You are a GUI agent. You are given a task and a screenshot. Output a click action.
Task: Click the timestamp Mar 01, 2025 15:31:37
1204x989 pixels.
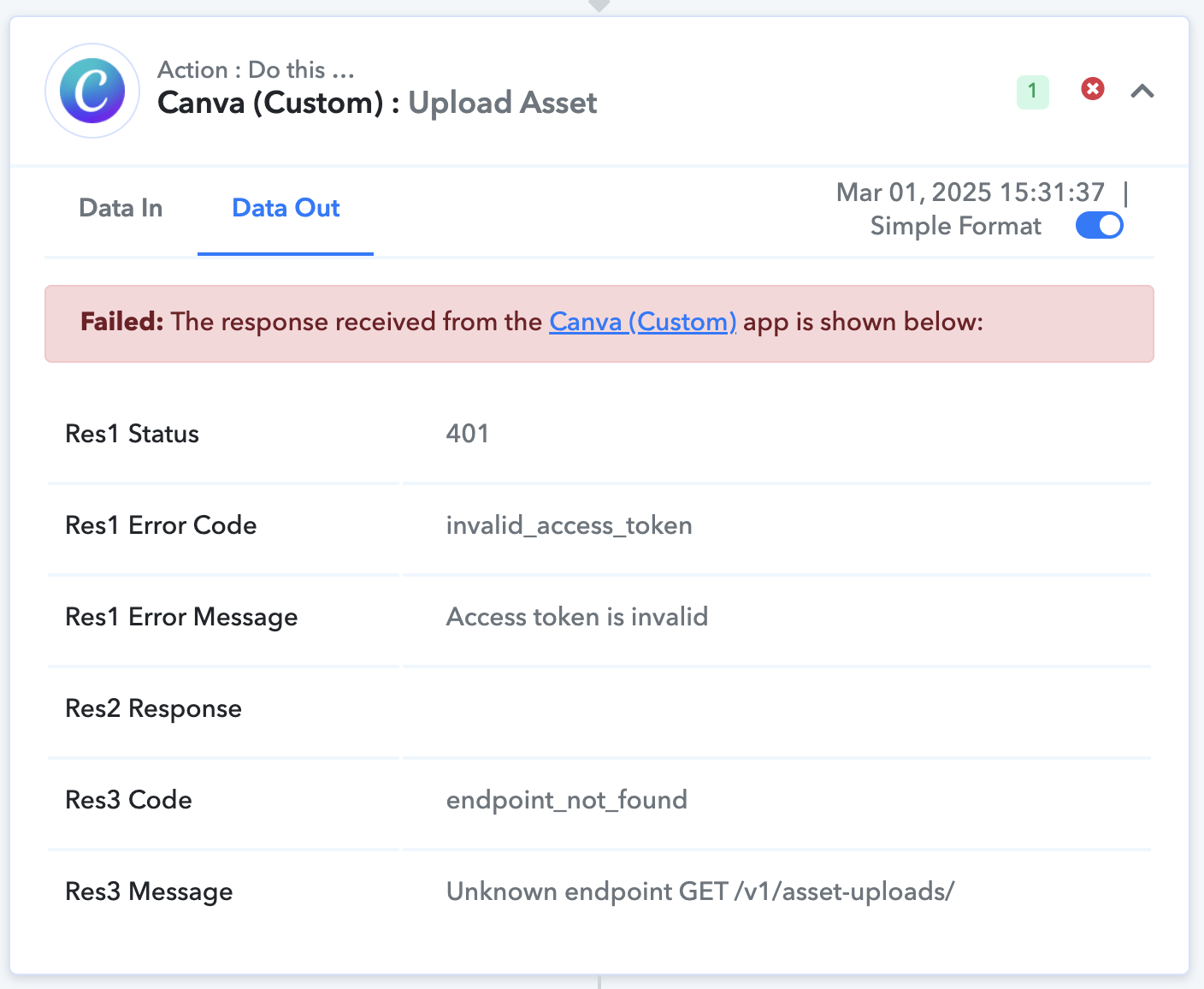click(x=971, y=192)
